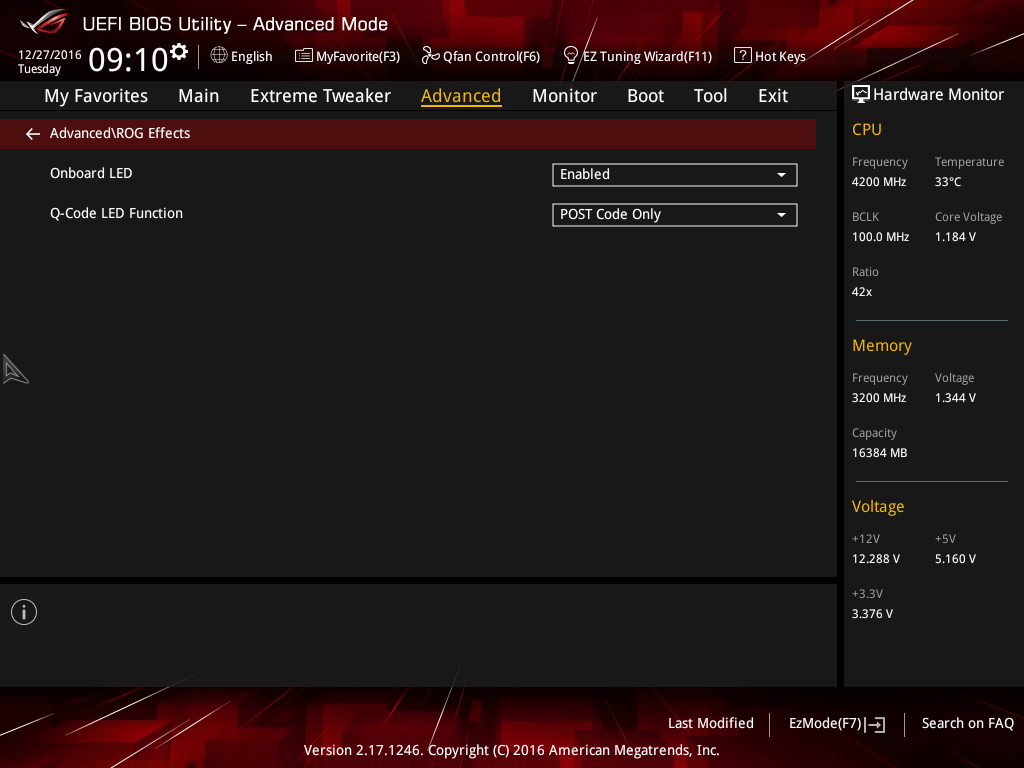Change language via English label
Screen dimensions: 1024x768
tap(251, 57)
